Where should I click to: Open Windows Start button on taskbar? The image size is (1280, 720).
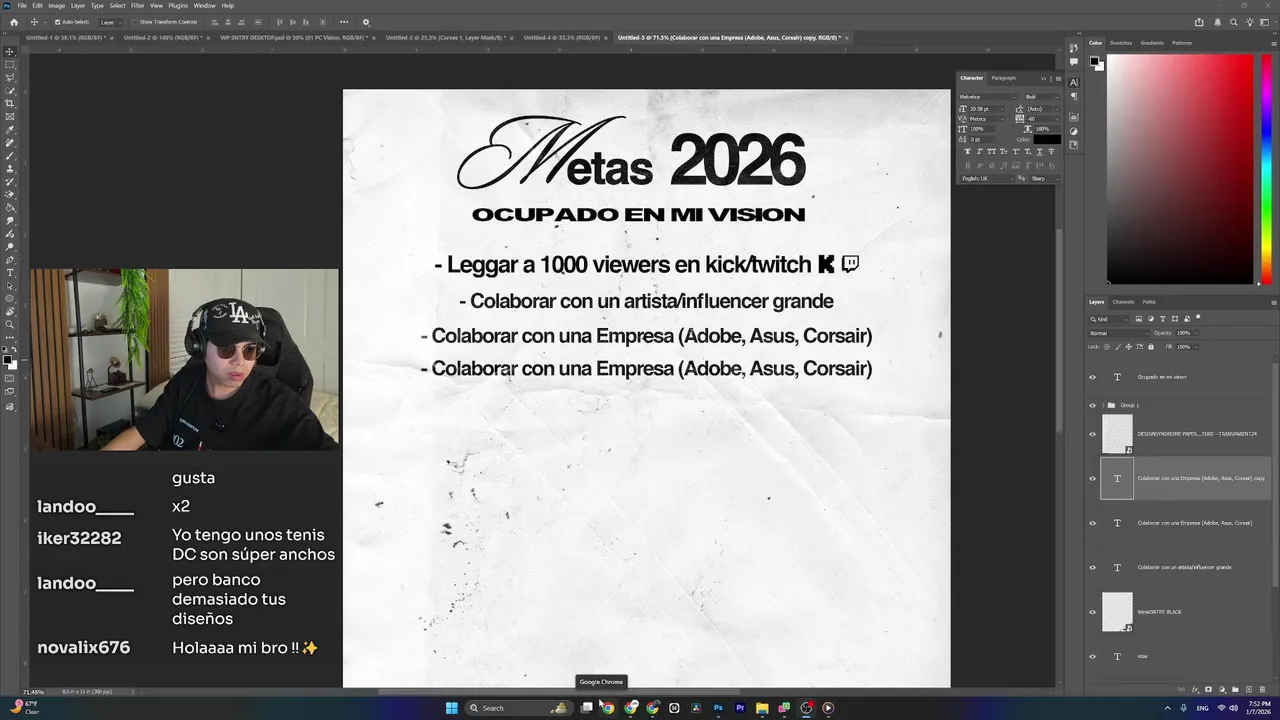(x=451, y=708)
